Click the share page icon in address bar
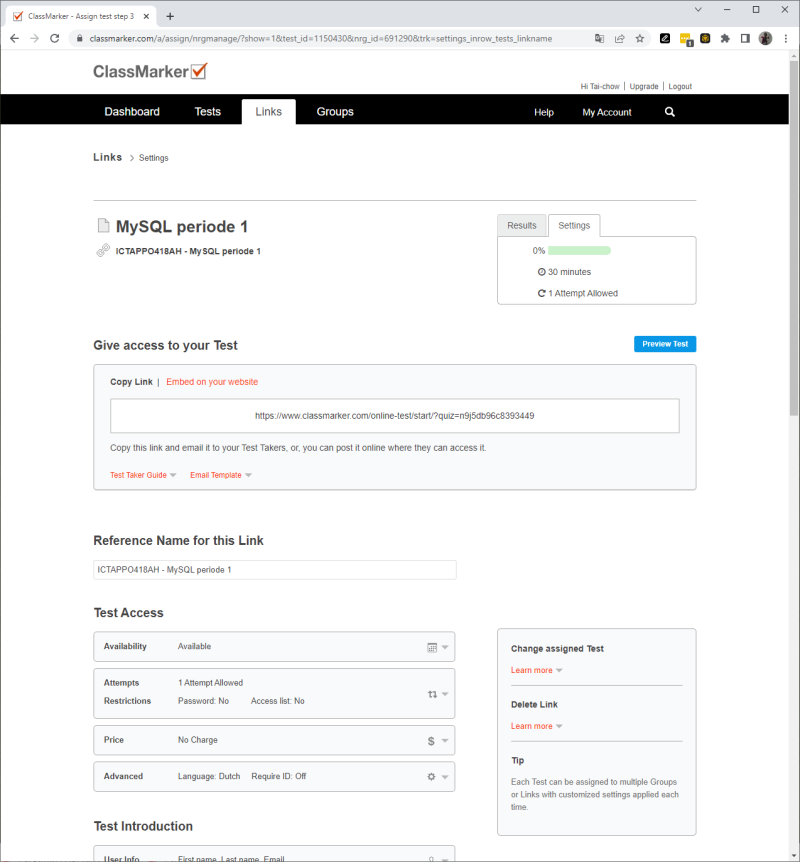This screenshot has height=862, width=800. [x=620, y=38]
